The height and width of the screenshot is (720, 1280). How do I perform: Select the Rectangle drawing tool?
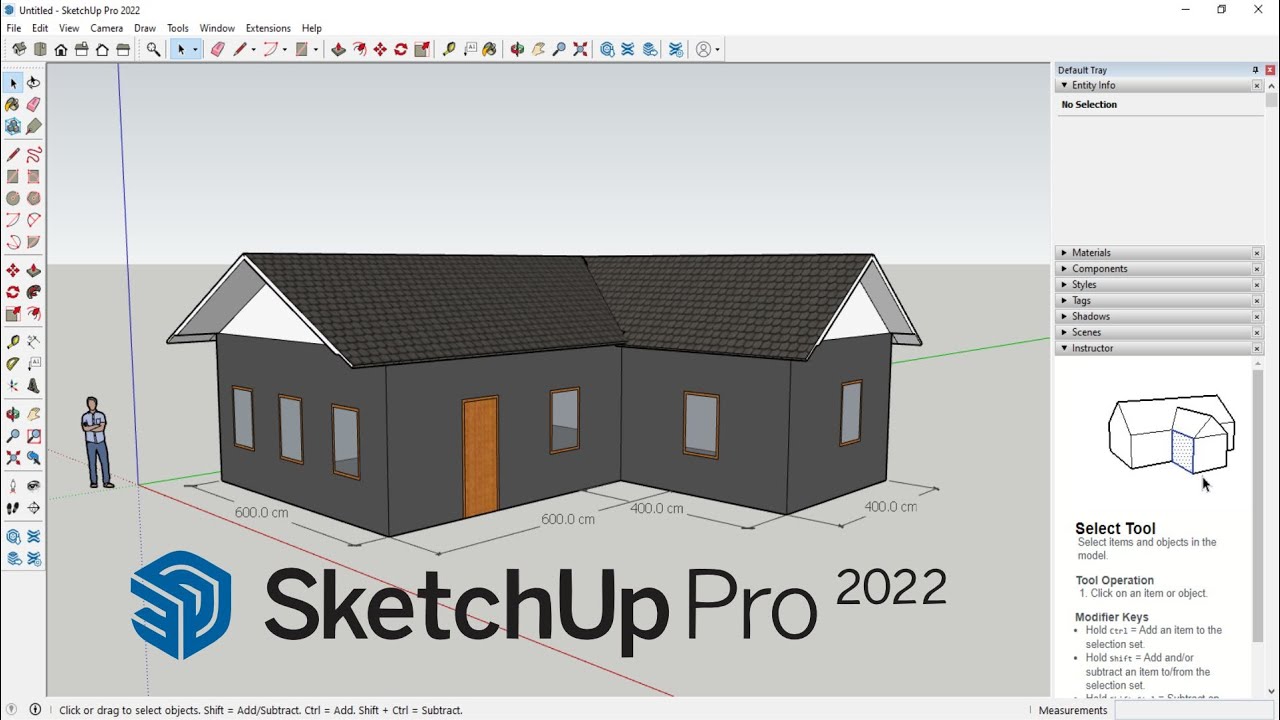coord(13,175)
